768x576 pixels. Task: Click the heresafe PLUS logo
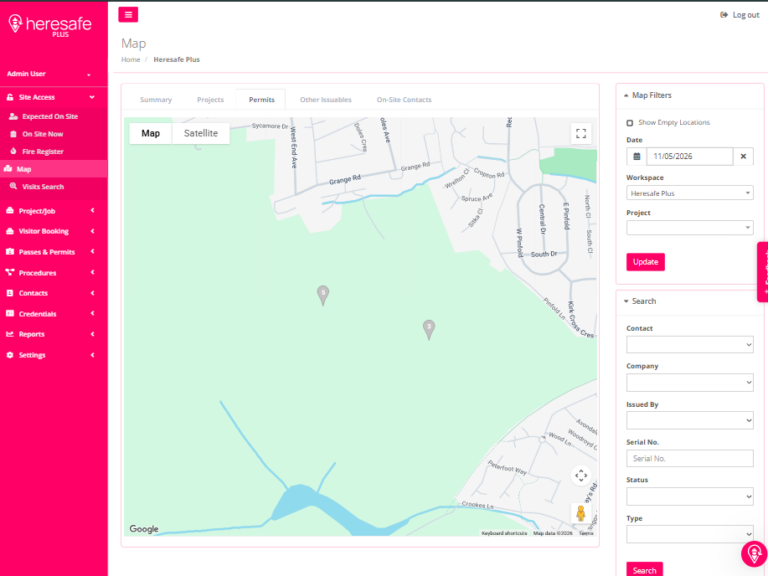(50, 25)
